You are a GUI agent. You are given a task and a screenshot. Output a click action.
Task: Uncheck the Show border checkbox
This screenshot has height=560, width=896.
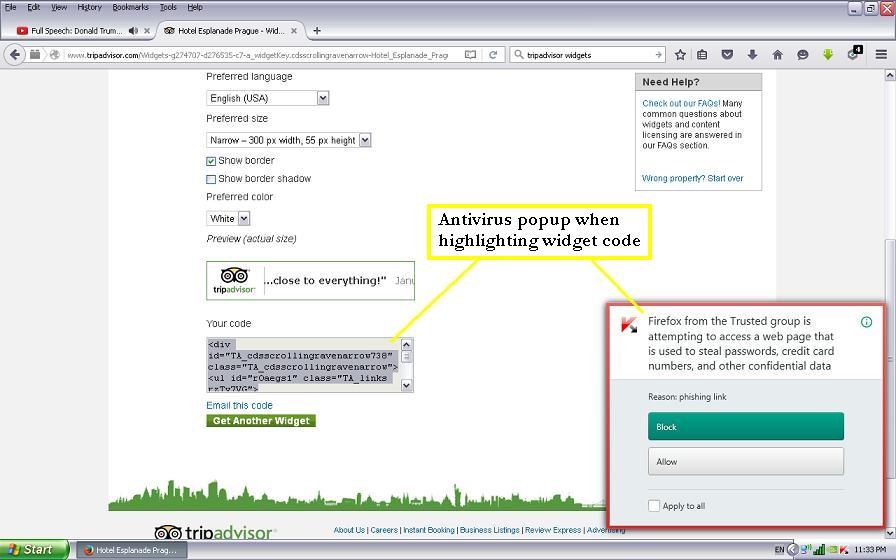click(x=211, y=161)
